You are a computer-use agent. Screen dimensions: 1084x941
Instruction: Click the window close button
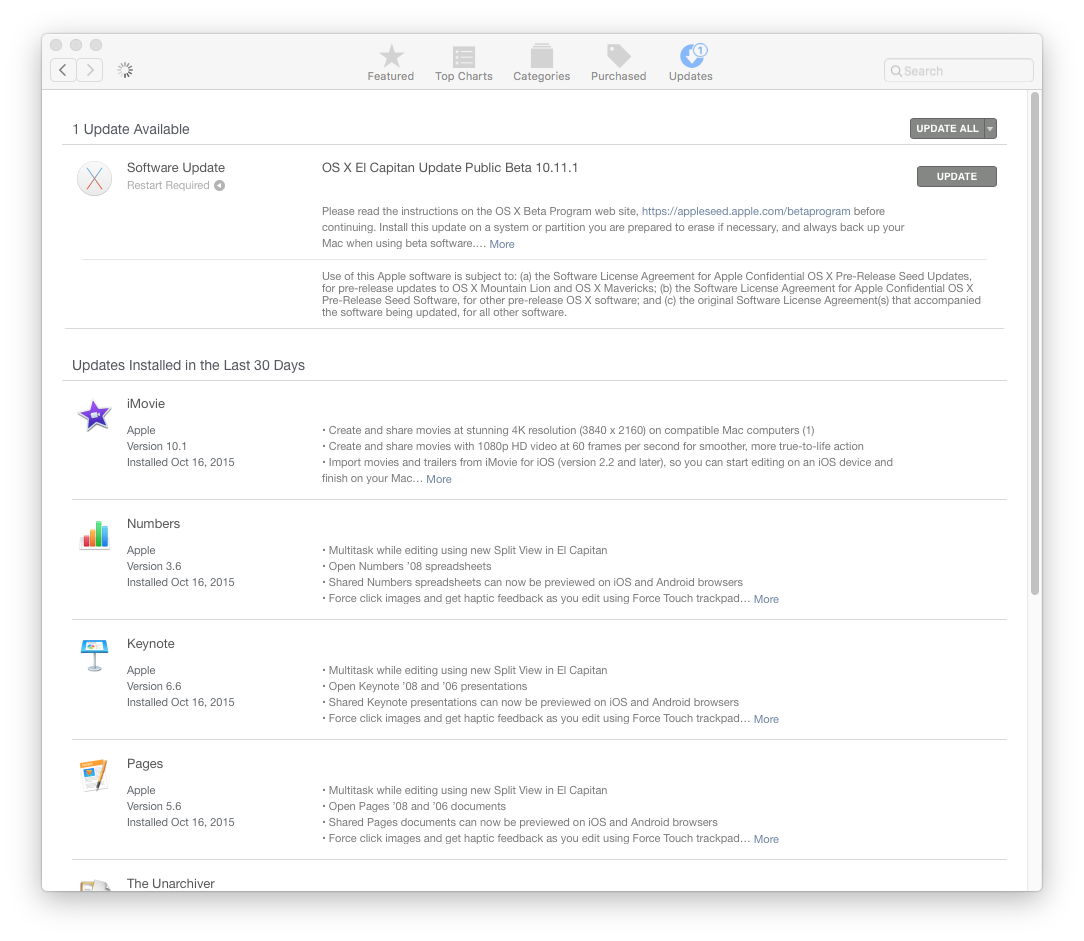[x=56, y=45]
